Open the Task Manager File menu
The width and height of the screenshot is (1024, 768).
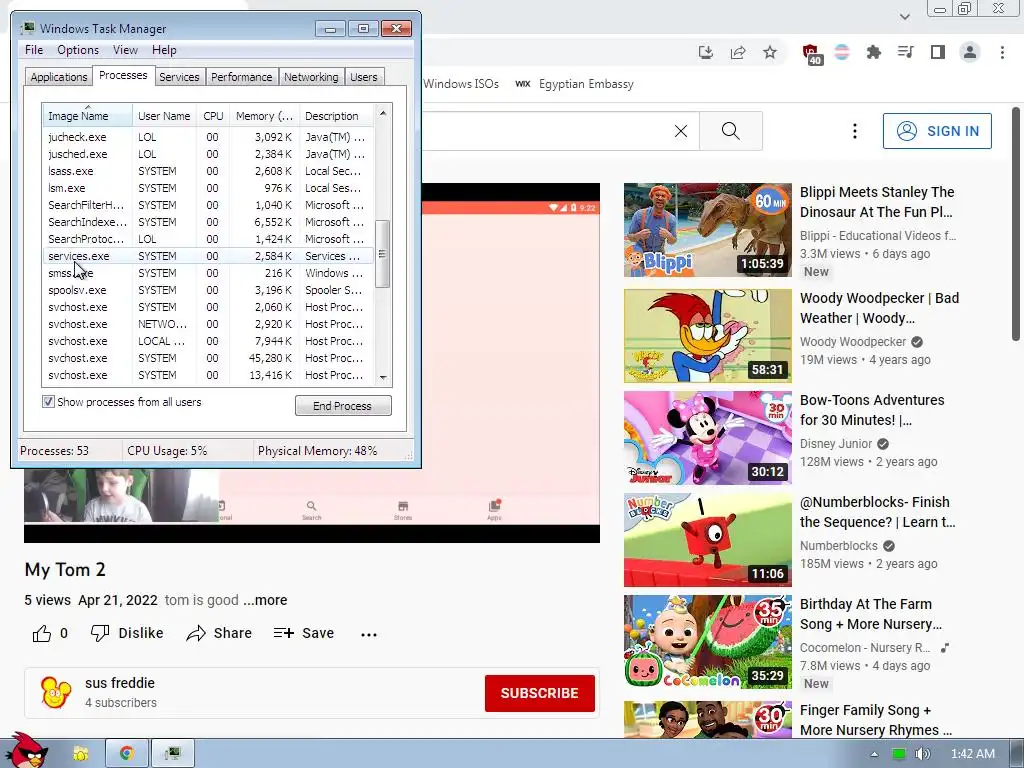(34, 50)
